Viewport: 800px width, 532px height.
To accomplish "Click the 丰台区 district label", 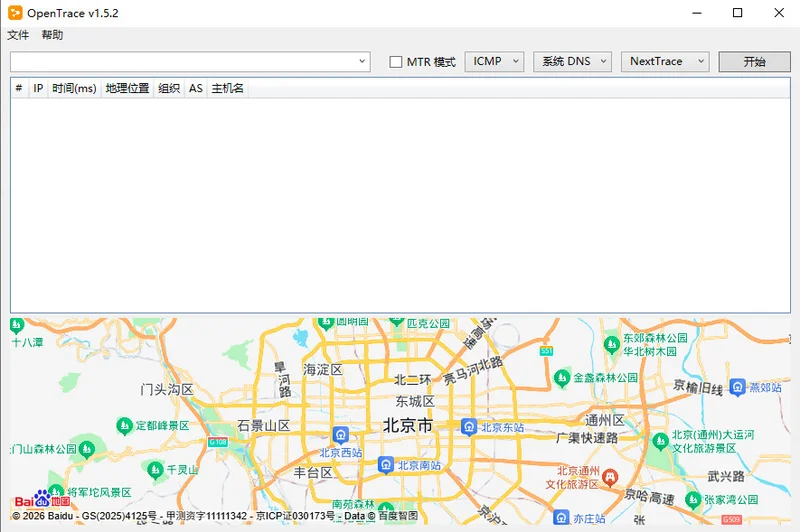I will pos(313,473).
